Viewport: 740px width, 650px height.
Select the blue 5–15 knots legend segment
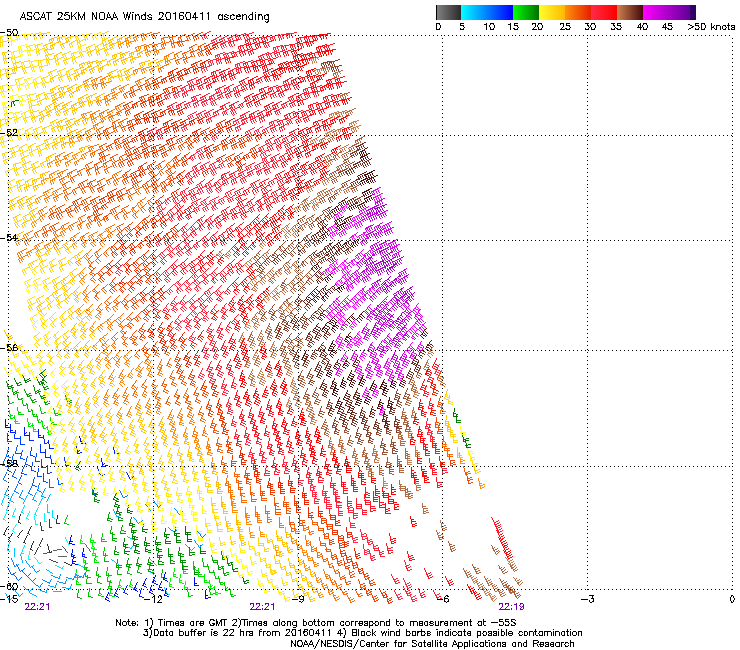487,12
